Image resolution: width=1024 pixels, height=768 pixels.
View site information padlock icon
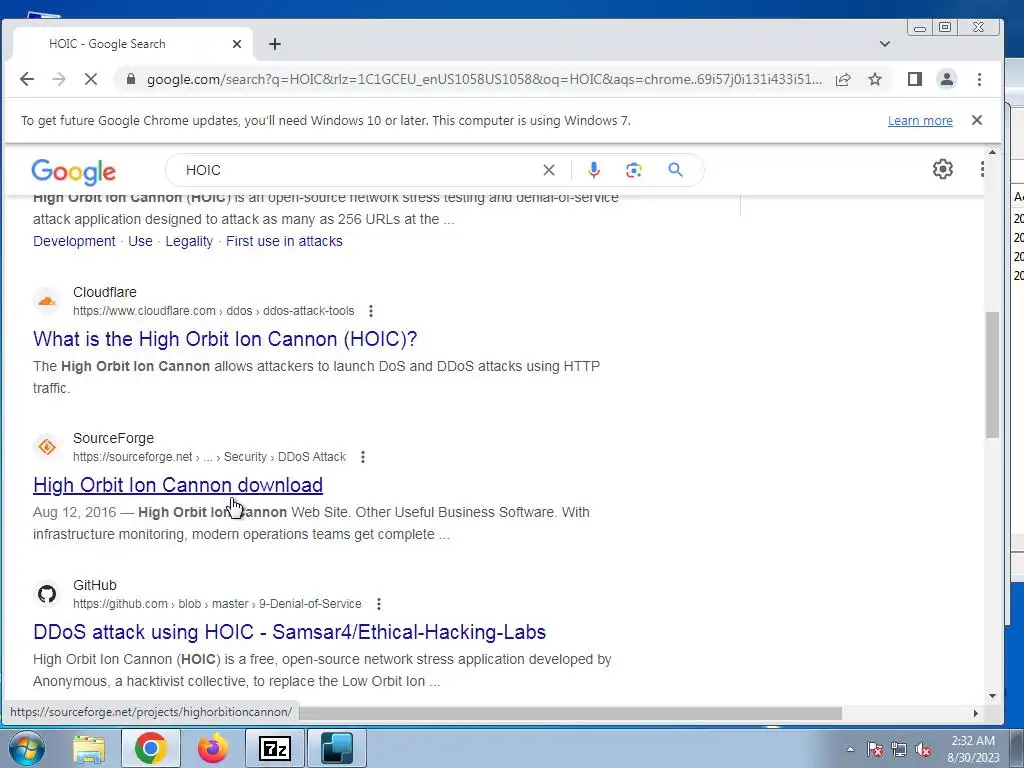click(x=131, y=79)
